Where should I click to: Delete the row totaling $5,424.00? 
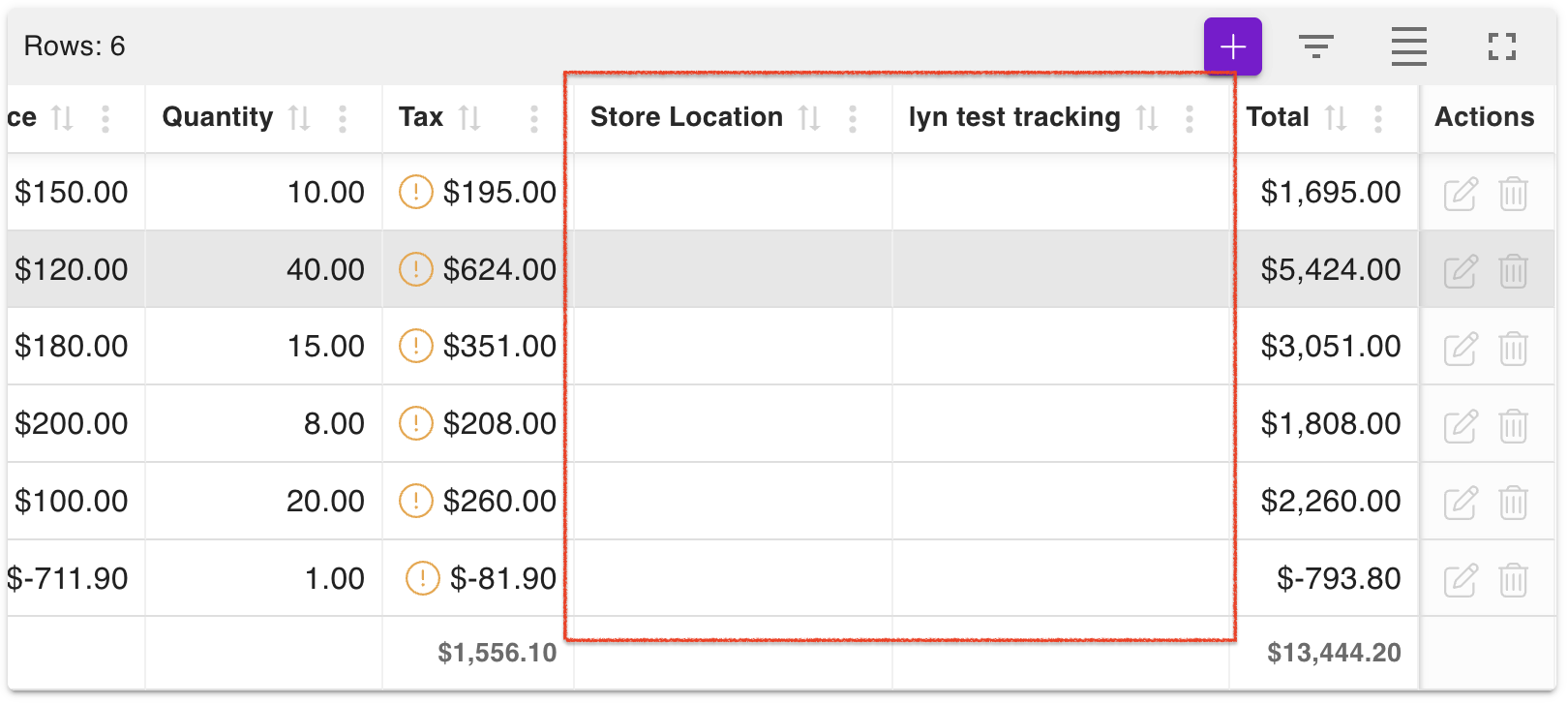1514,270
